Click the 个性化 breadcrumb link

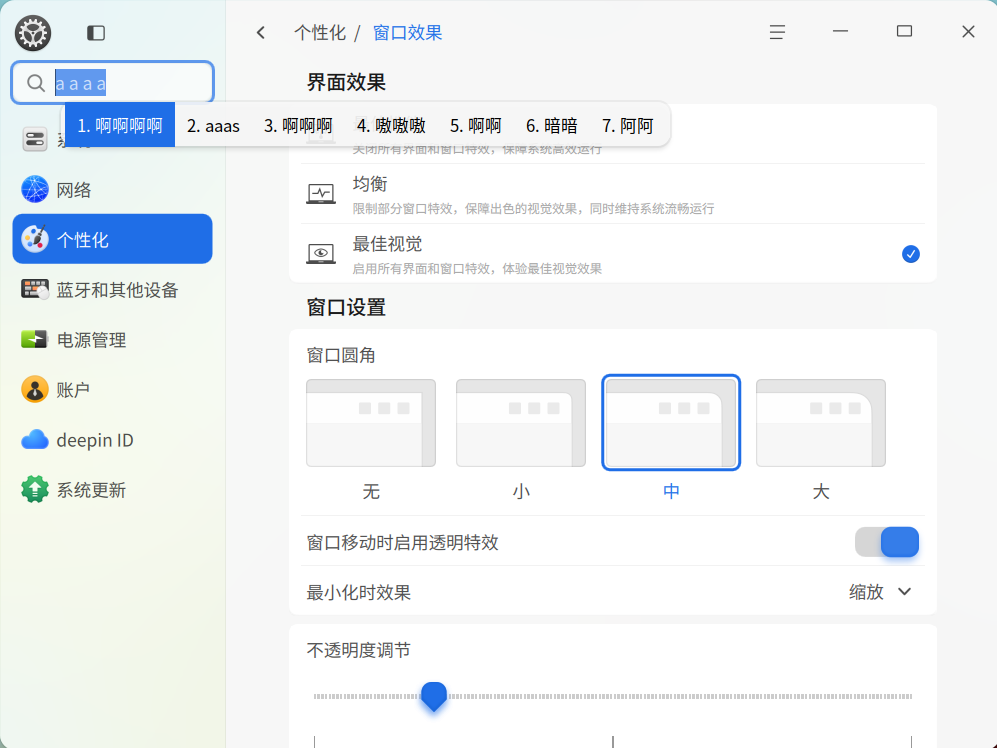click(320, 32)
